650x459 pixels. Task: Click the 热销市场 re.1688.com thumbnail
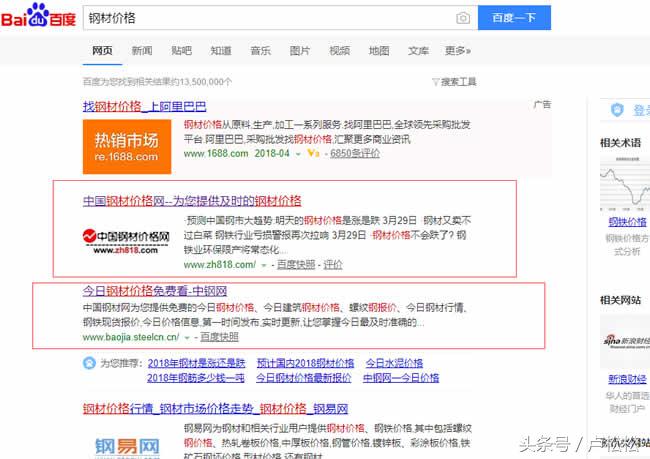[127, 147]
